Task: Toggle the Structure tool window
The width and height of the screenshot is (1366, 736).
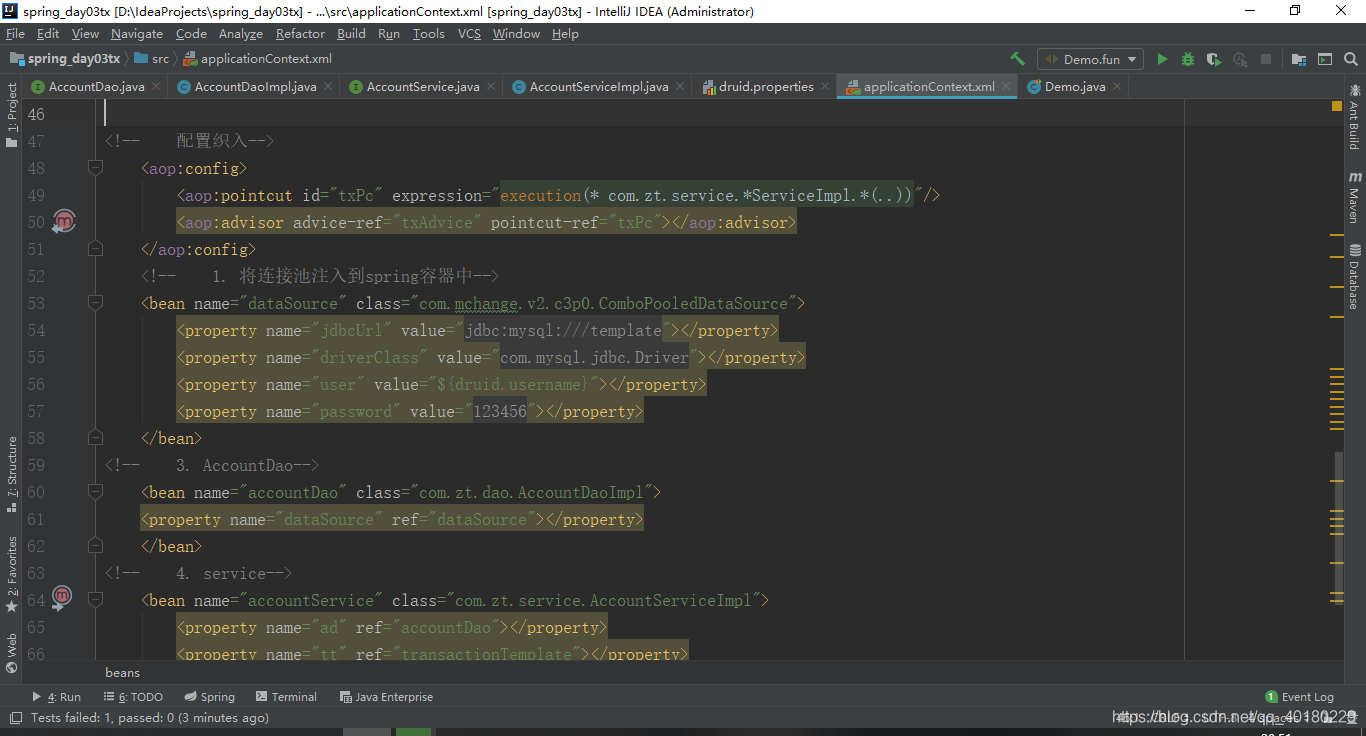Action: [x=11, y=474]
